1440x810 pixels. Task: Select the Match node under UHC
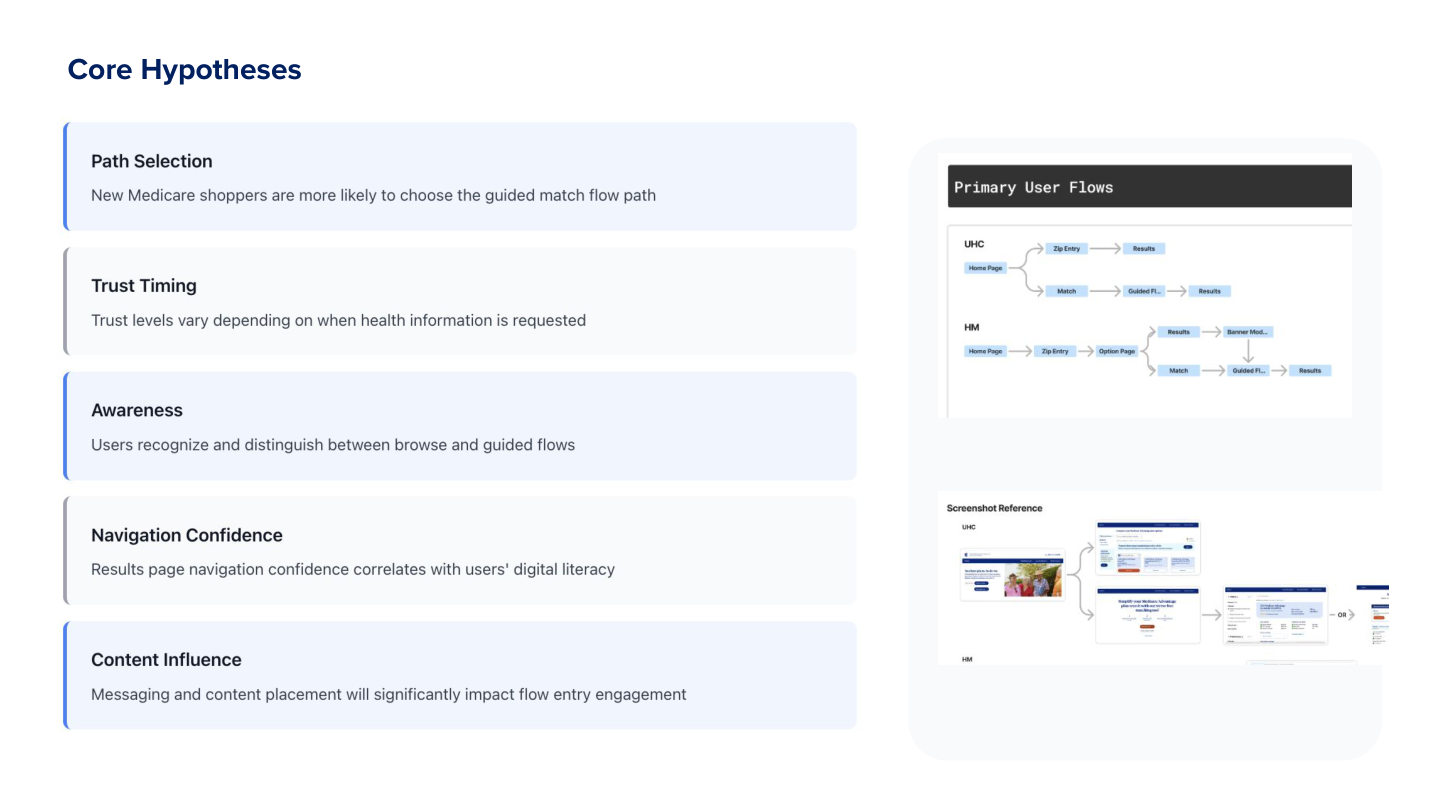coord(1066,291)
